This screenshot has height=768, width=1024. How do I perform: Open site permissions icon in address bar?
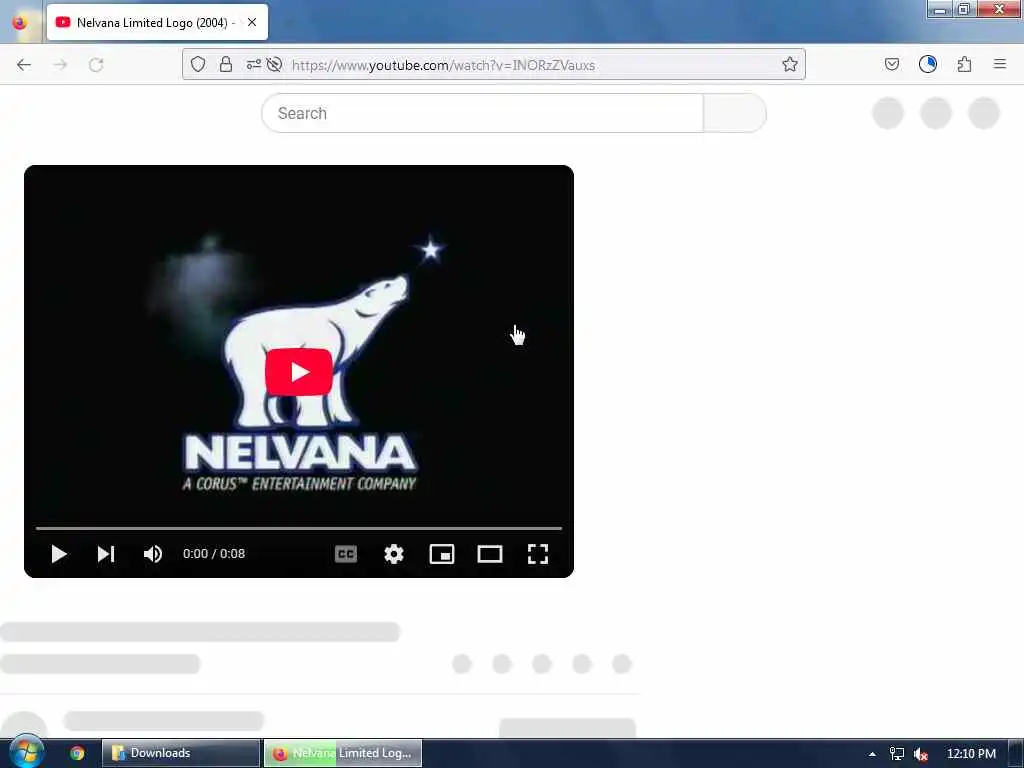pyautogui.click(x=253, y=64)
